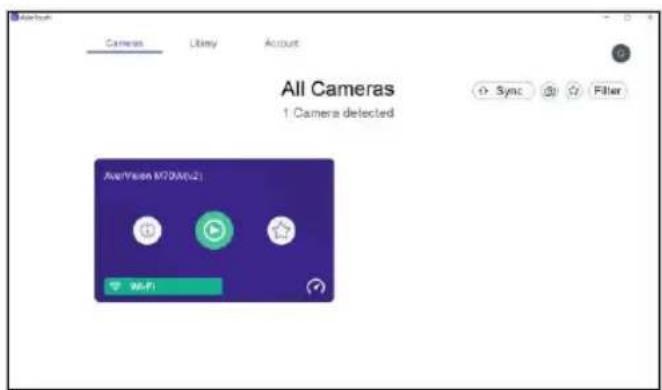
Task: Open the Filter options
Action: 608,91
